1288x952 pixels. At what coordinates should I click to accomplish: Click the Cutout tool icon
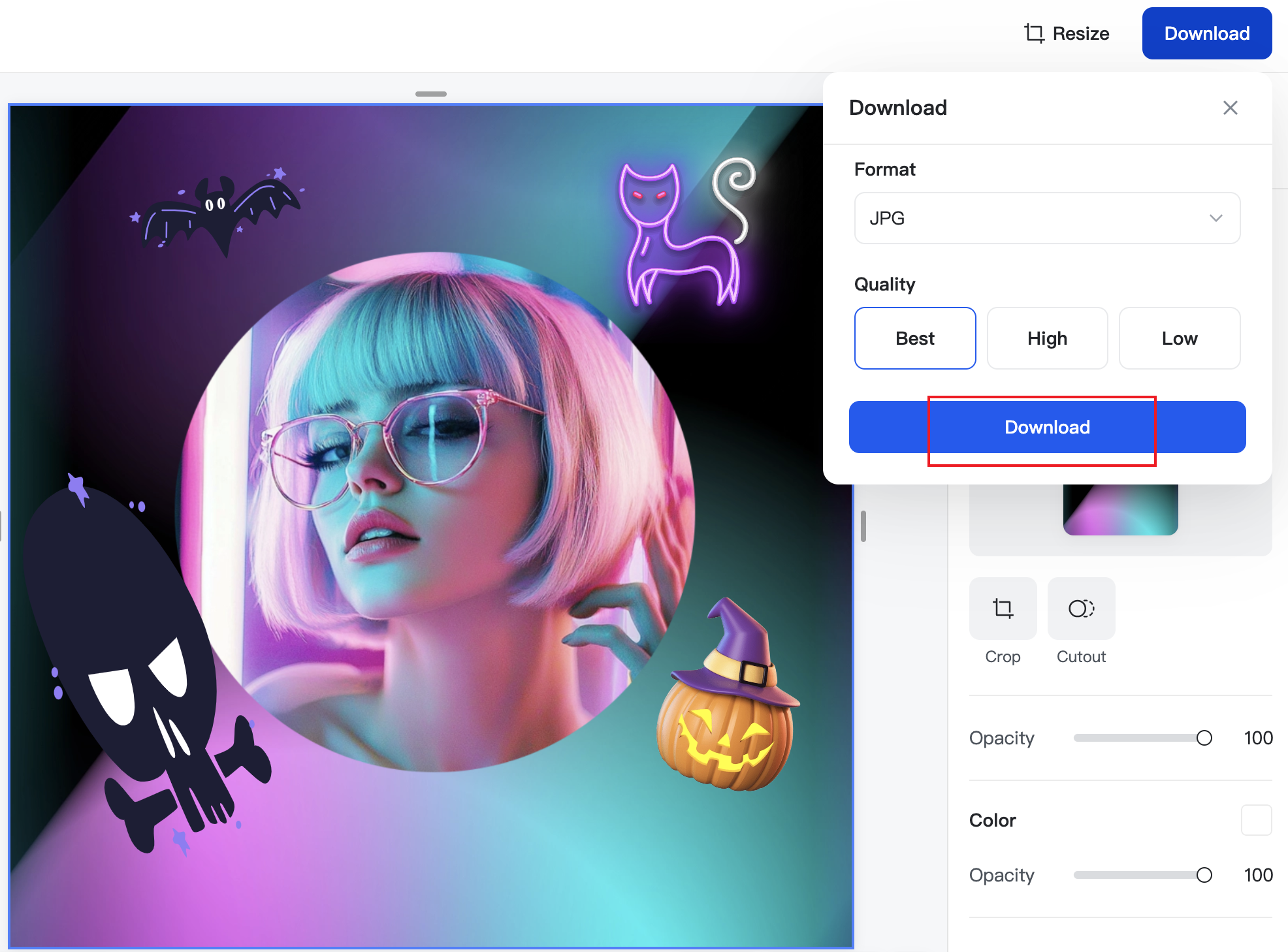click(1081, 609)
